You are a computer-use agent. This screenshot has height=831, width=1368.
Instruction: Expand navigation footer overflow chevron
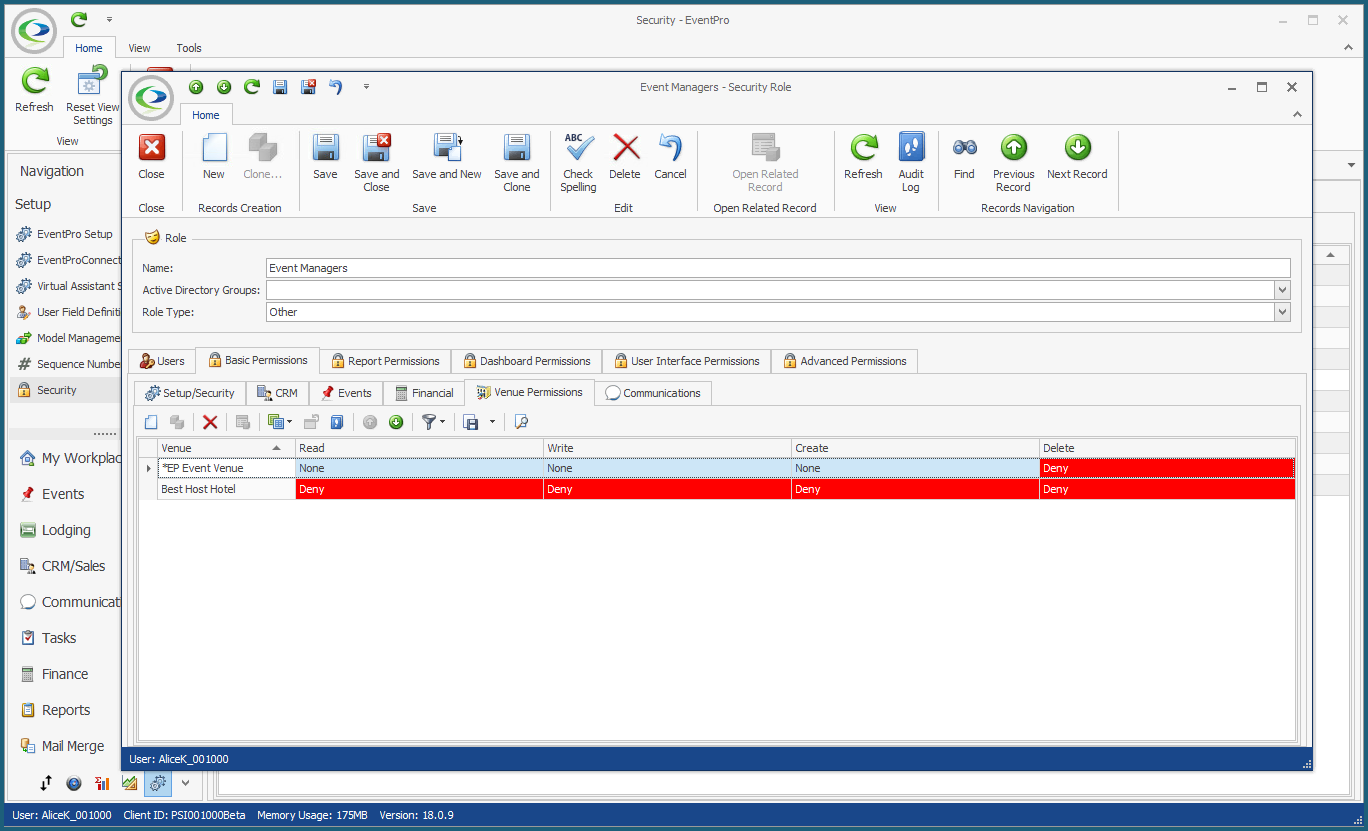pyautogui.click(x=185, y=784)
